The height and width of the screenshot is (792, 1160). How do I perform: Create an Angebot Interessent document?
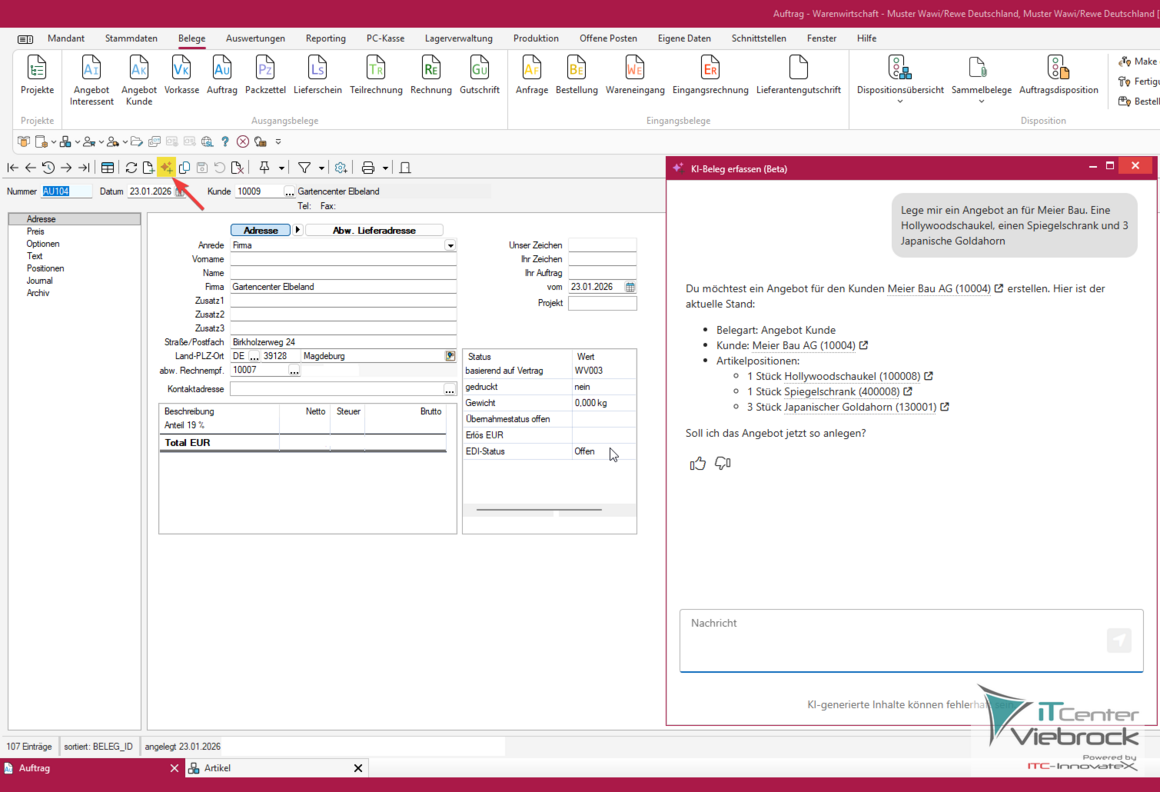[92, 81]
